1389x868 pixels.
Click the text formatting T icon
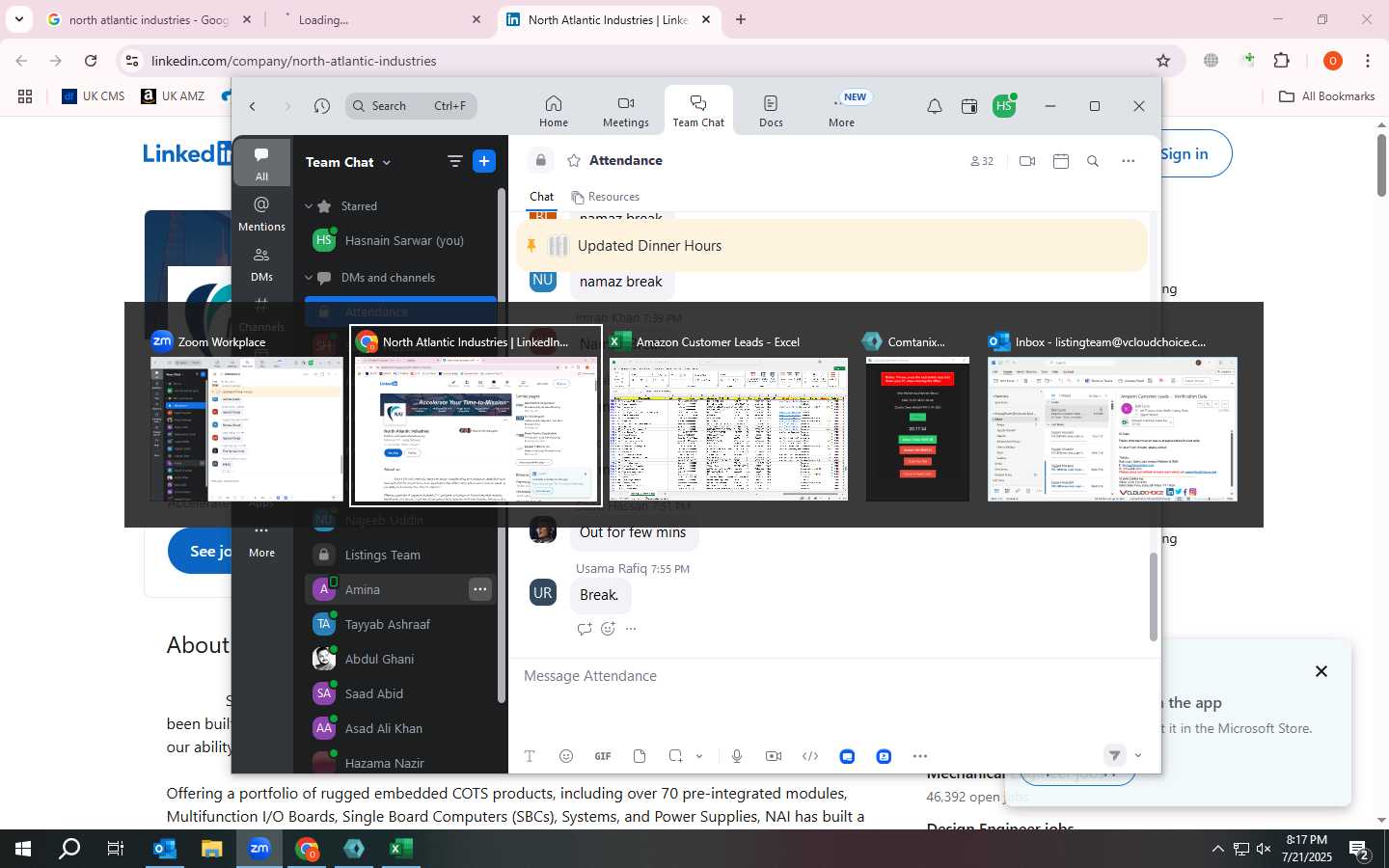click(530, 756)
